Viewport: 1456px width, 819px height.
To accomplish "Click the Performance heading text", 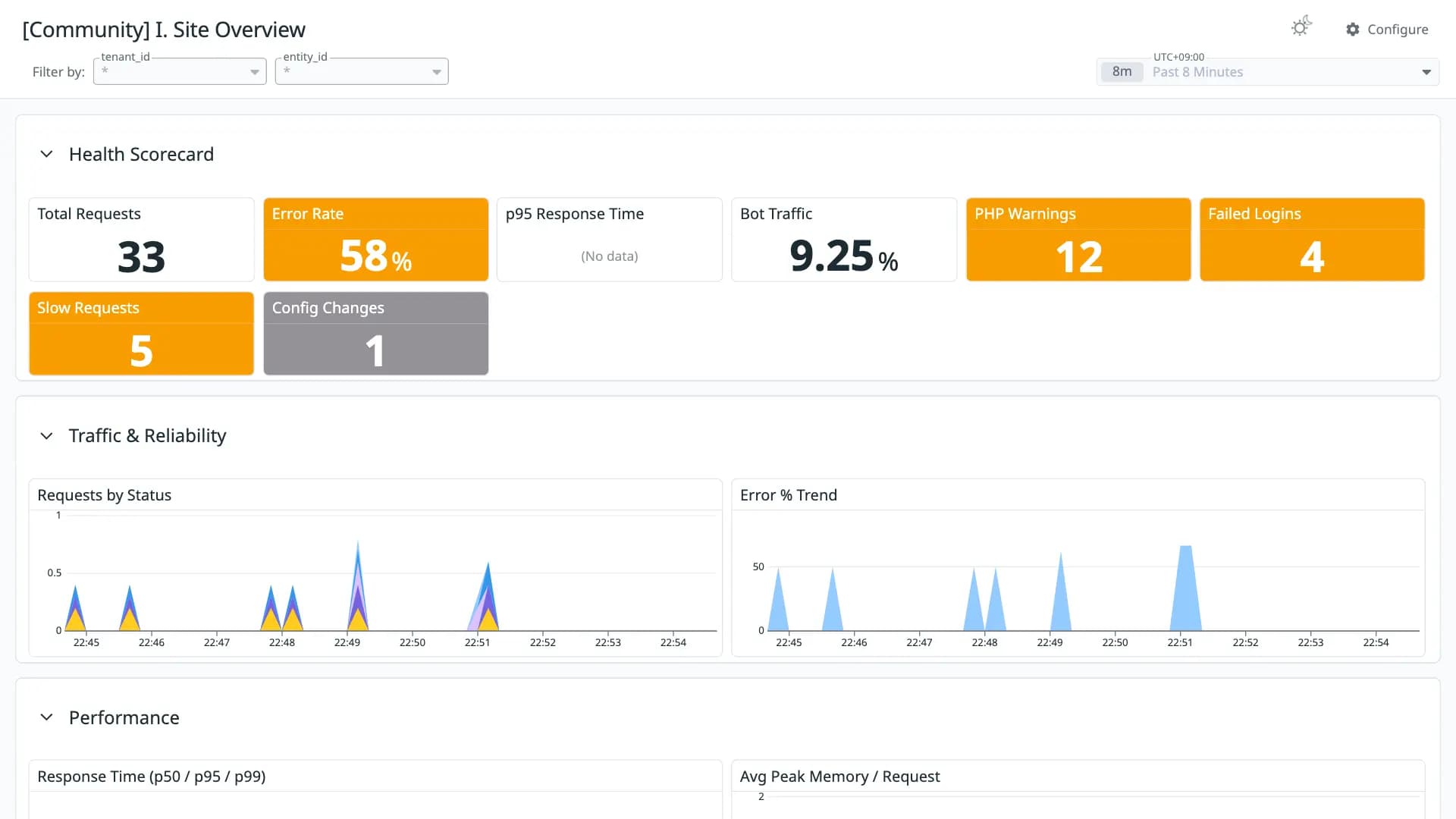I will [124, 717].
